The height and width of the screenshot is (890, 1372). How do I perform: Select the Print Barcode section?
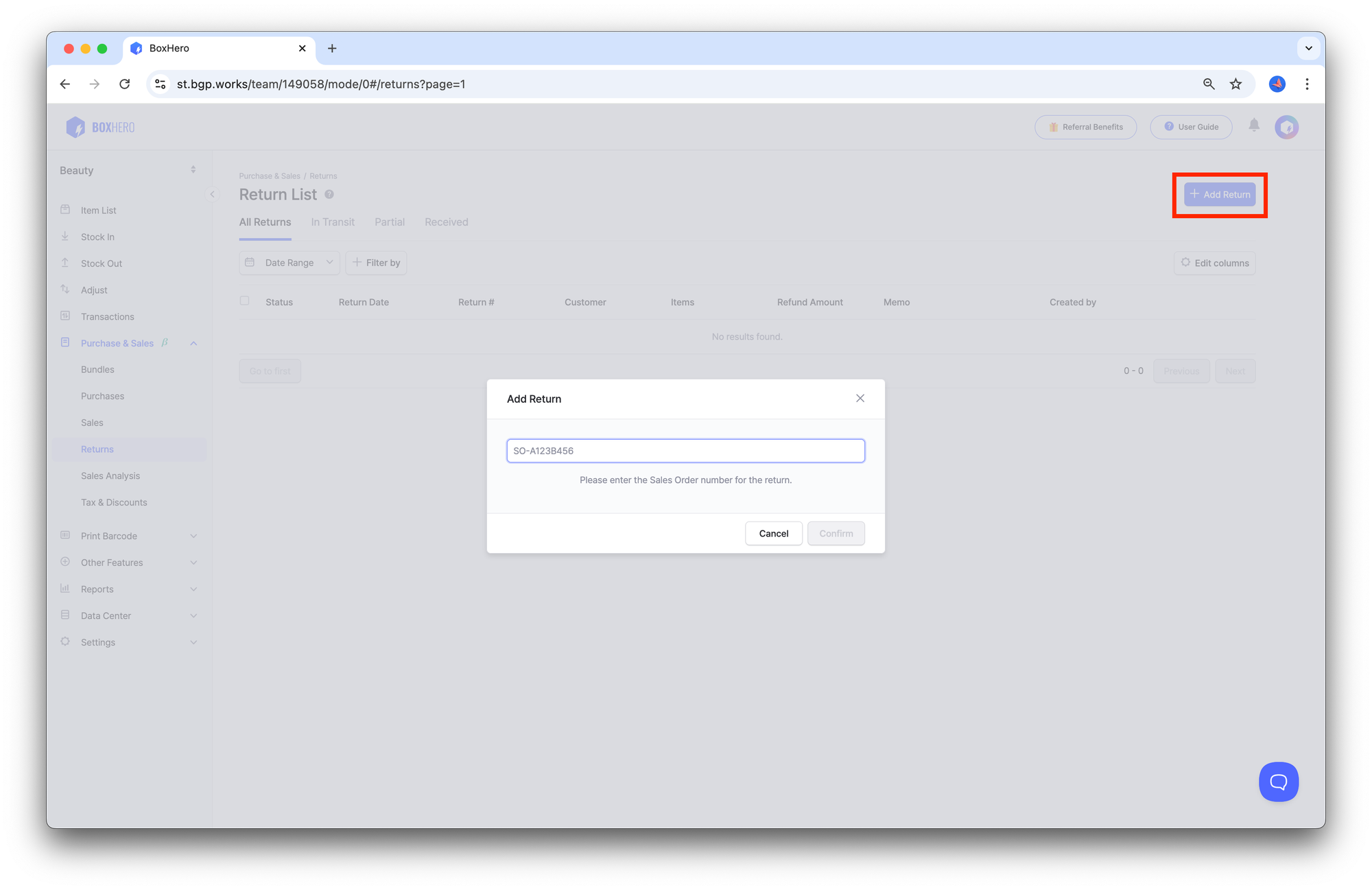(109, 535)
